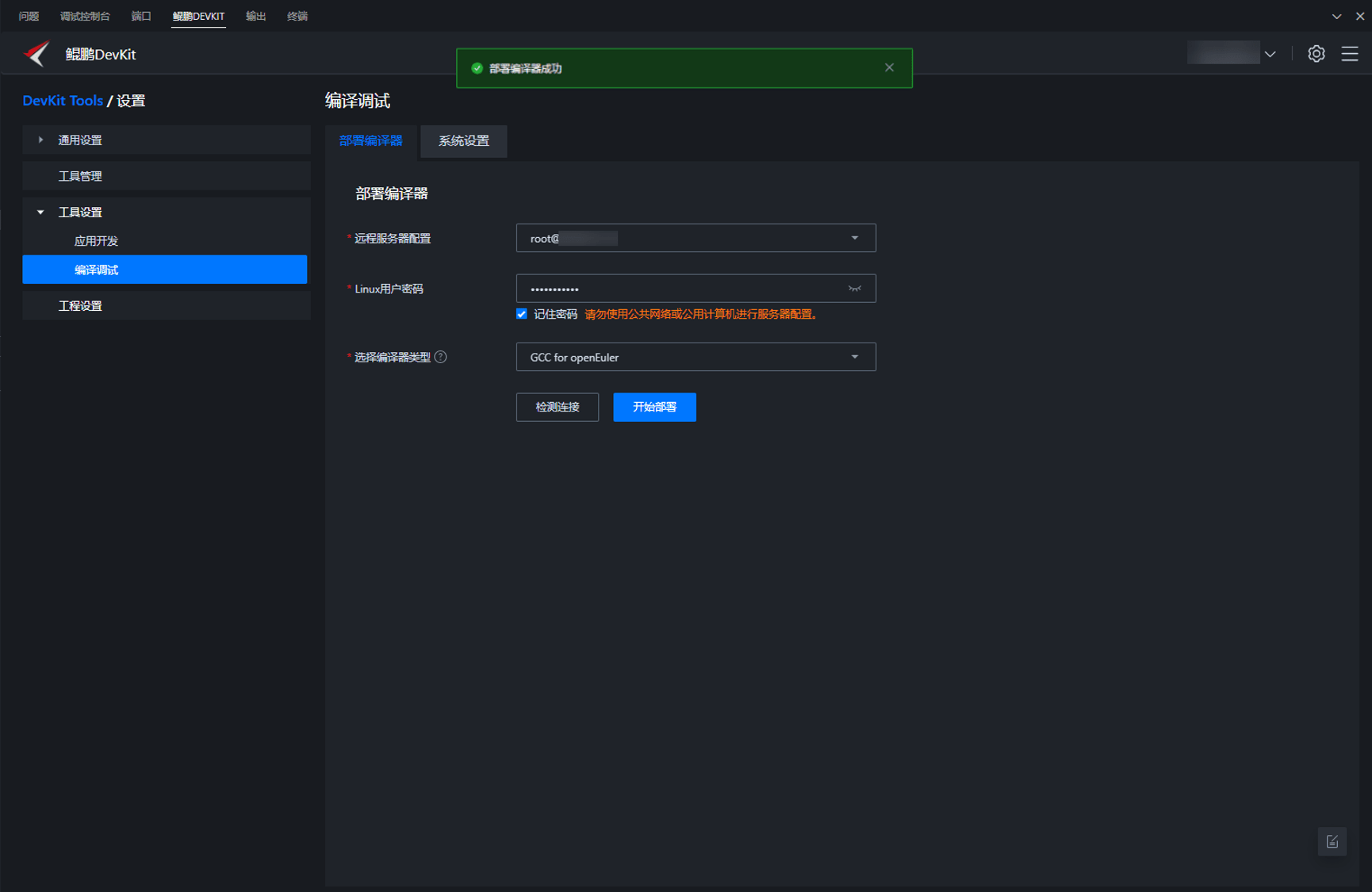Follow the DevKit Tools breadcrumb link

[63, 101]
